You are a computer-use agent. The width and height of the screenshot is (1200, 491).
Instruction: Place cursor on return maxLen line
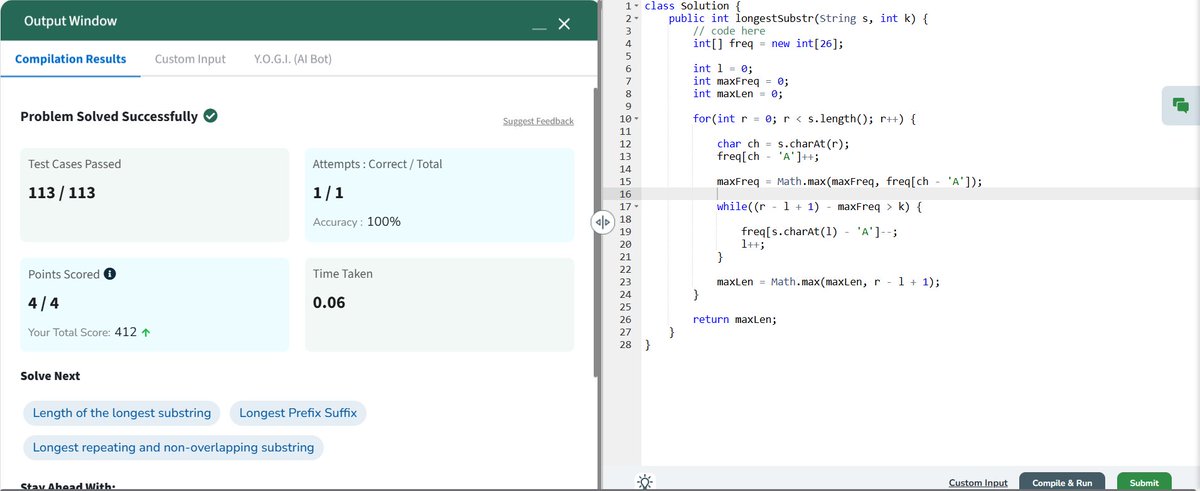[735, 320]
